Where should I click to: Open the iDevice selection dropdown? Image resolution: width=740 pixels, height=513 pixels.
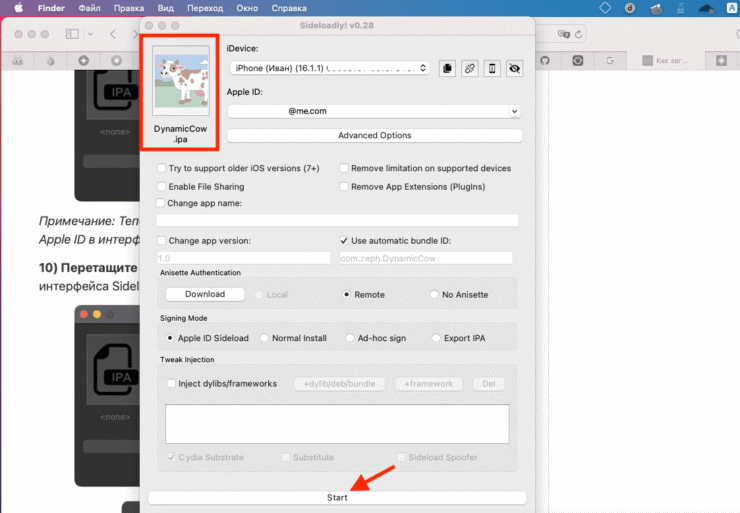click(330, 68)
